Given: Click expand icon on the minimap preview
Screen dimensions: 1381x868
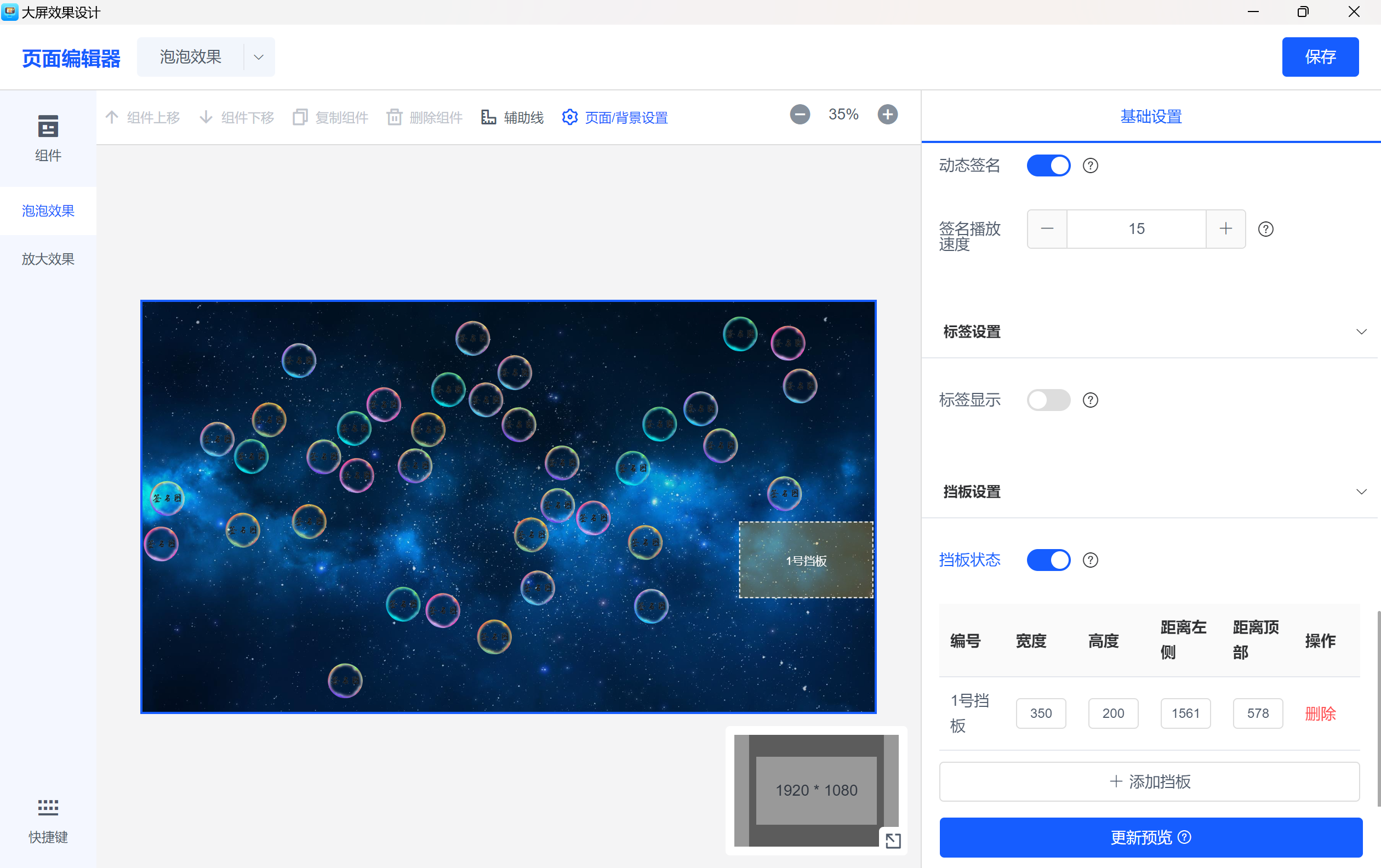Looking at the screenshot, I should pos(892,841).
